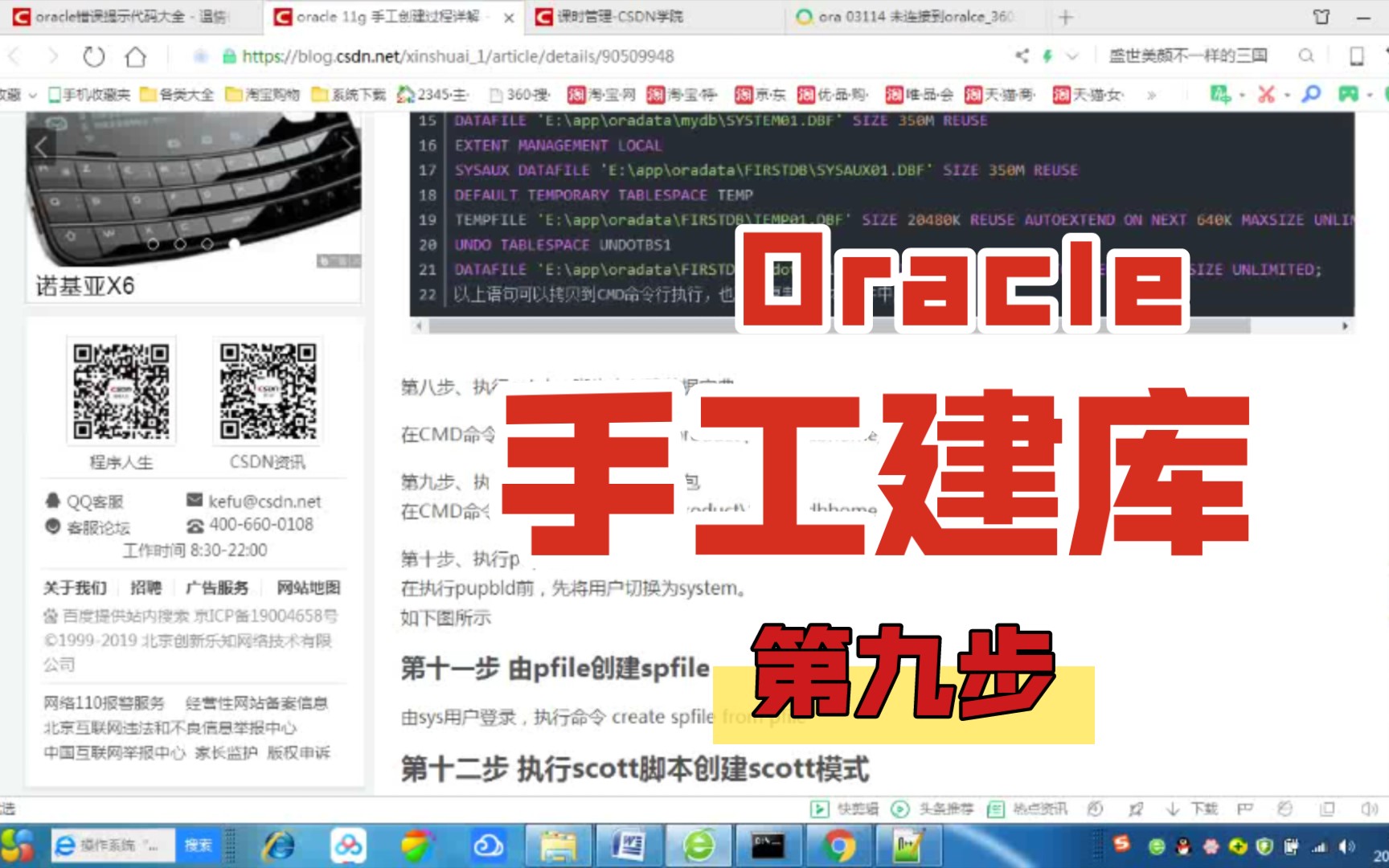Open Chrome from the Windows taskbar
This screenshot has height=868, width=1389.
(x=839, y=845)
